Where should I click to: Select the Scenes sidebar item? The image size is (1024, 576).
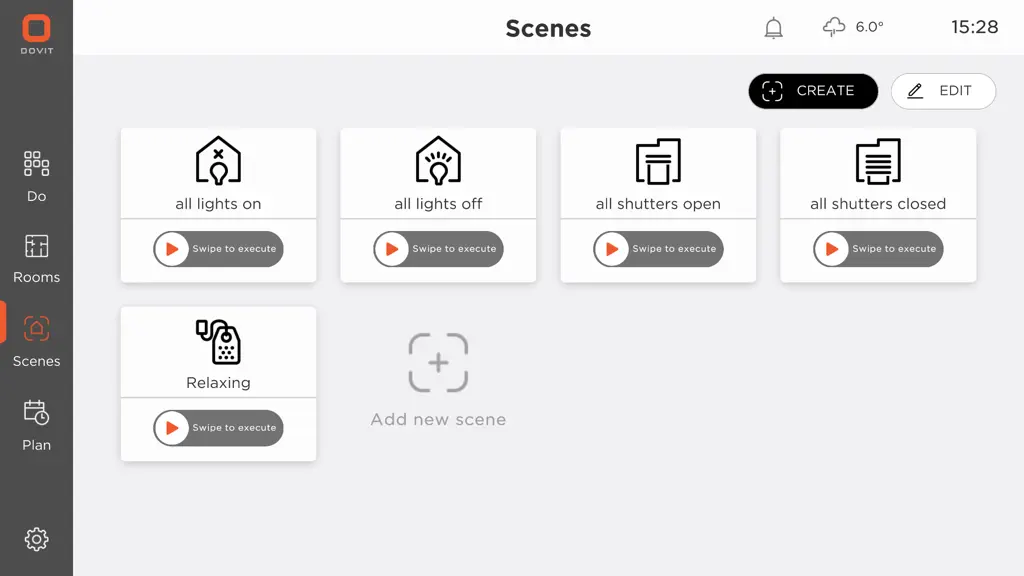tap(37, 342)
